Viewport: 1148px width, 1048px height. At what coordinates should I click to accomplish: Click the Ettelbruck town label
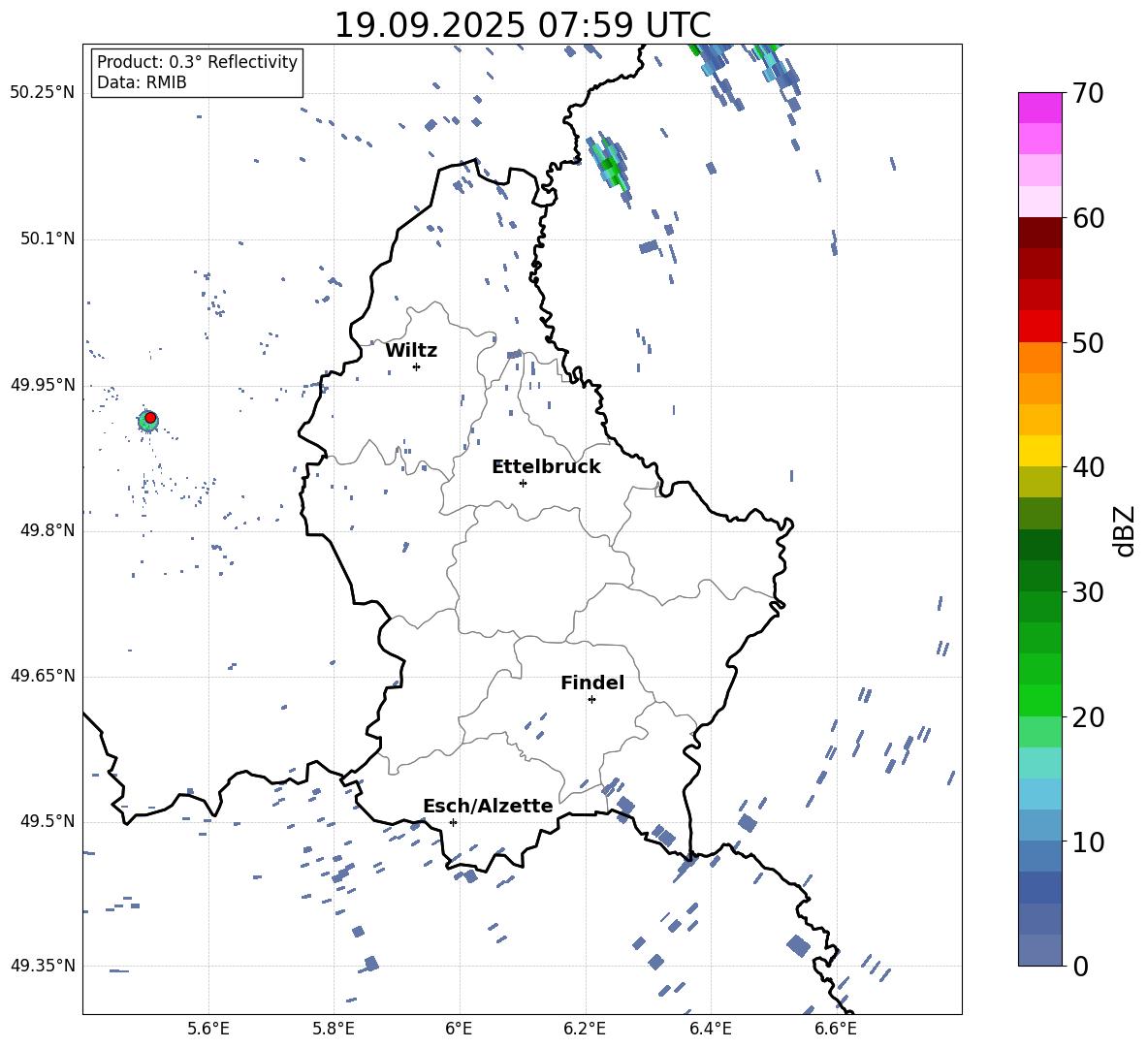pos(546,466)
